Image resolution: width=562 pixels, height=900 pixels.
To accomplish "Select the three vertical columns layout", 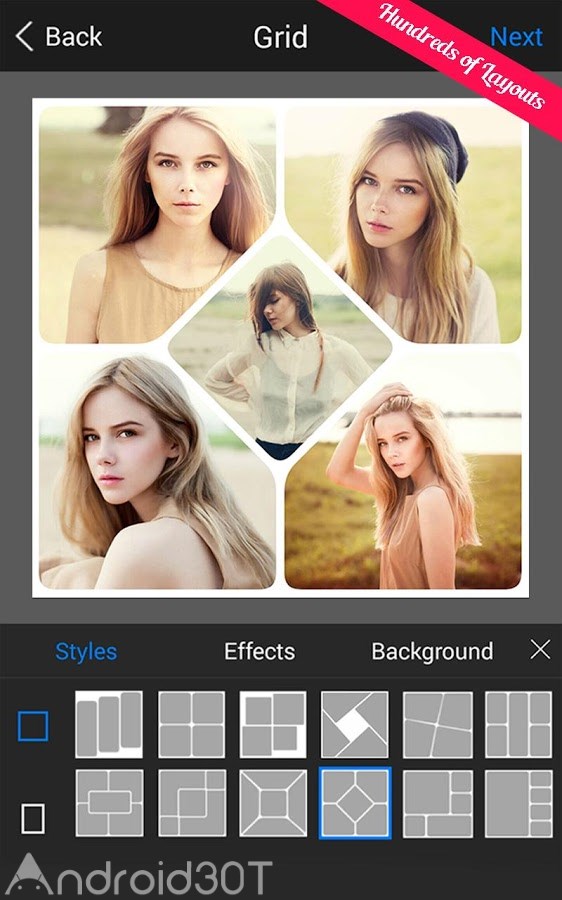I will pos(109,724).
